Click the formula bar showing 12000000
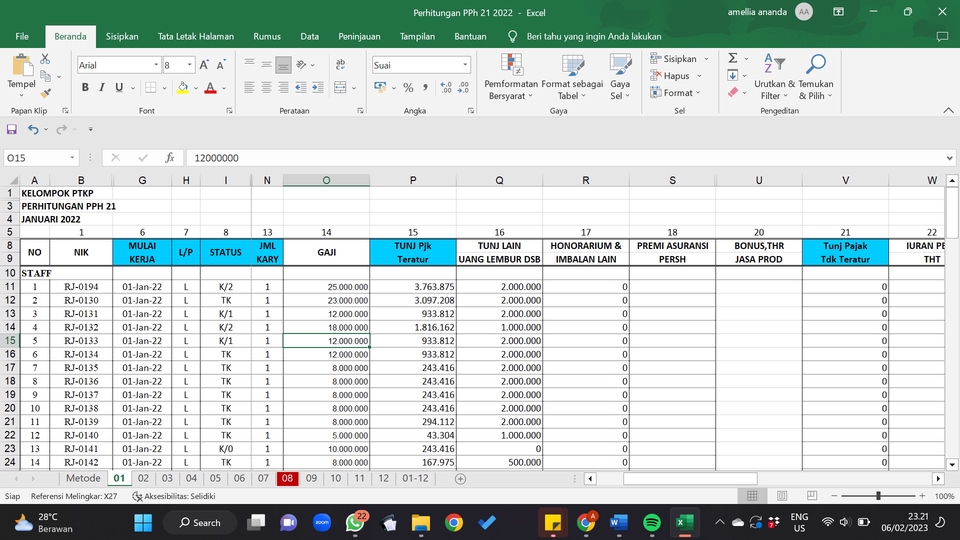This screenshot has height=540, width=960. click(569, 158)
